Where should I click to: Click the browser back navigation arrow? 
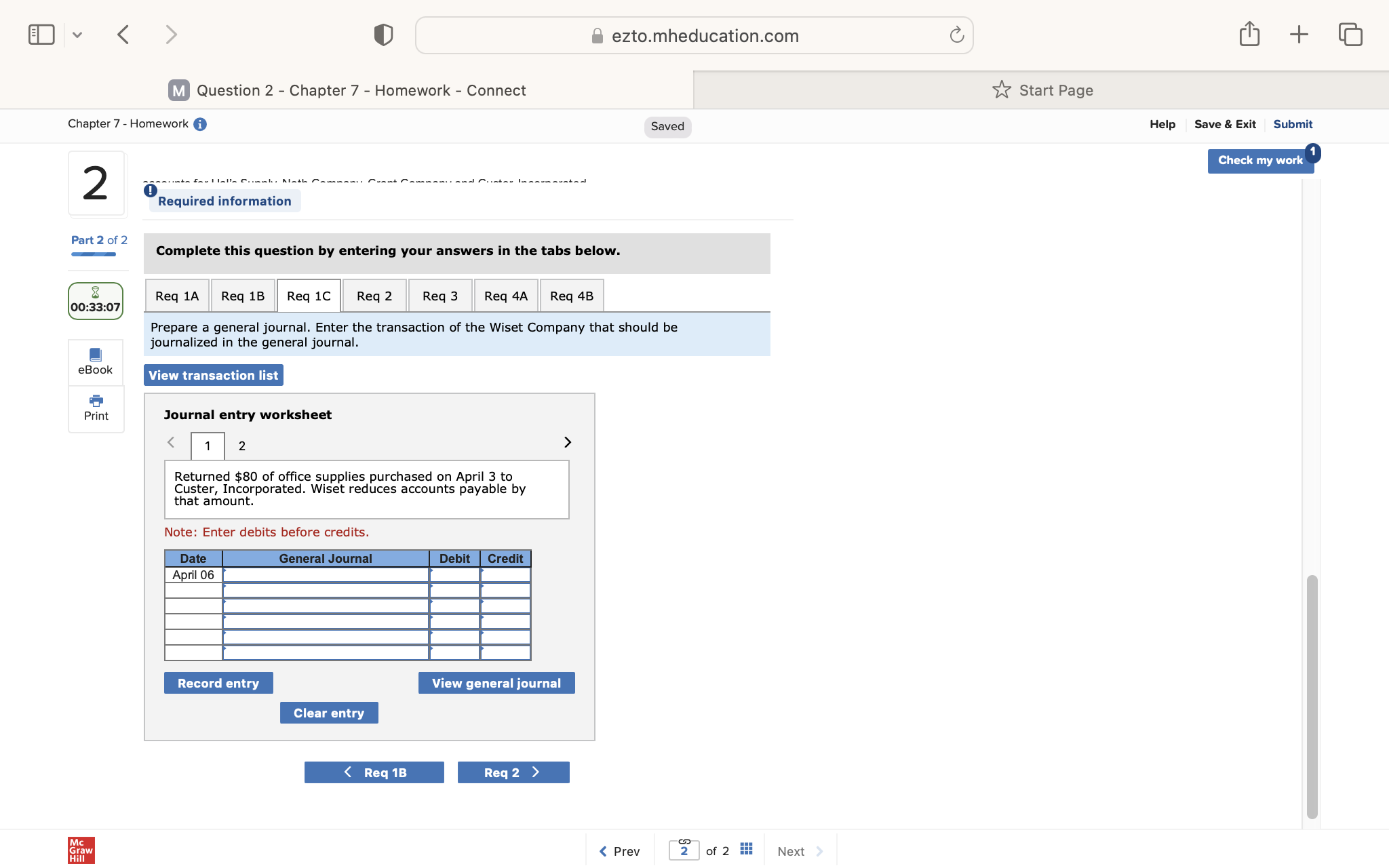coord(123,33)
